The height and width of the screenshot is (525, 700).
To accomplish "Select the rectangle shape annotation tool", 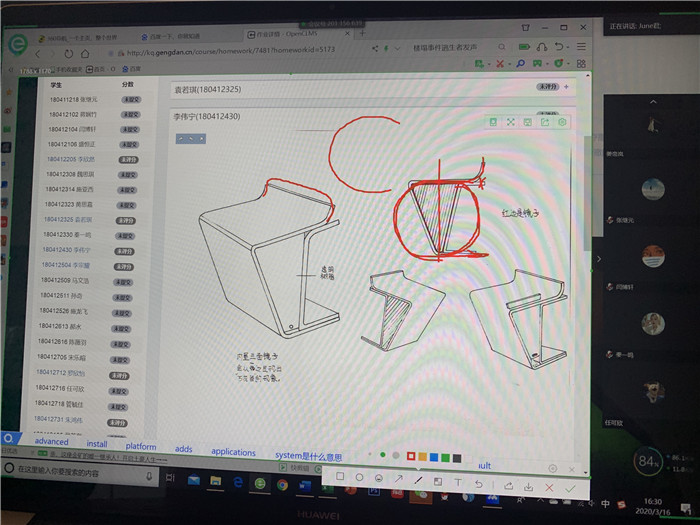I will point(340,478).
